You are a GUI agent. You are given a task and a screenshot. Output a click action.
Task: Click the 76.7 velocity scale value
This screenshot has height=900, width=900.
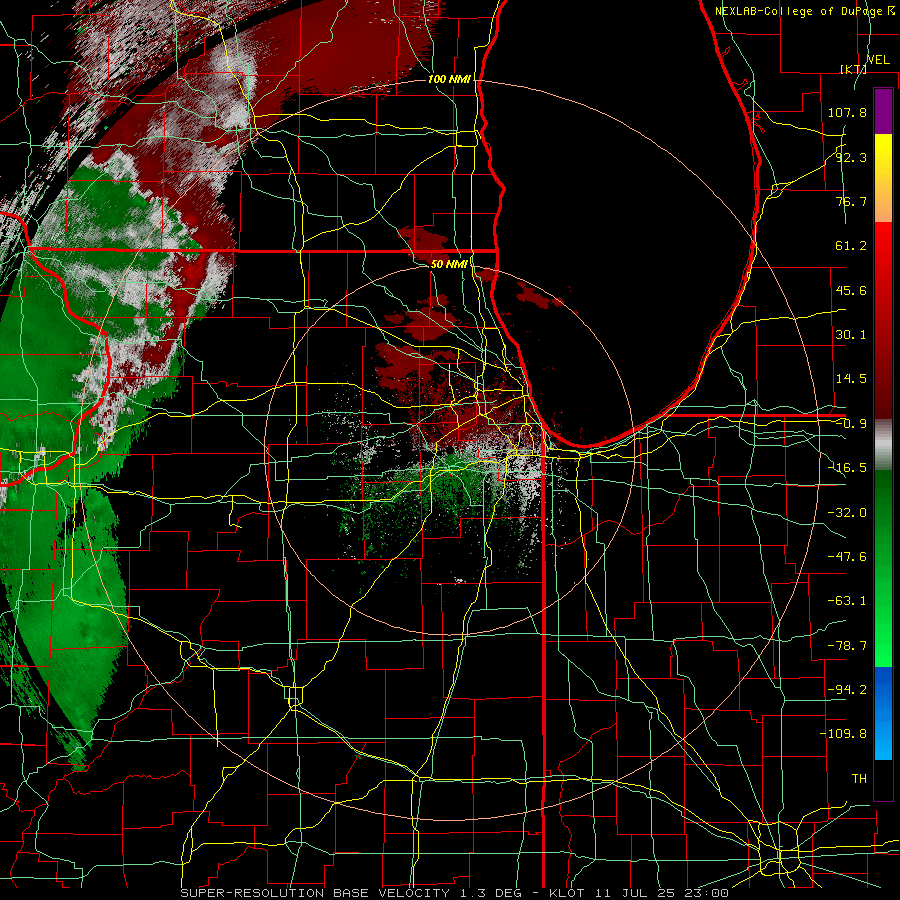pos(851,201)
